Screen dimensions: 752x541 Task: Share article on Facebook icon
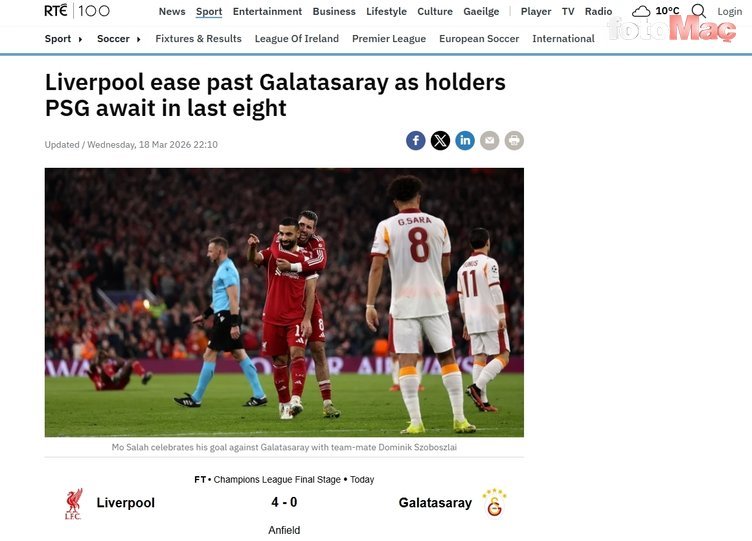tap(416, 141)
